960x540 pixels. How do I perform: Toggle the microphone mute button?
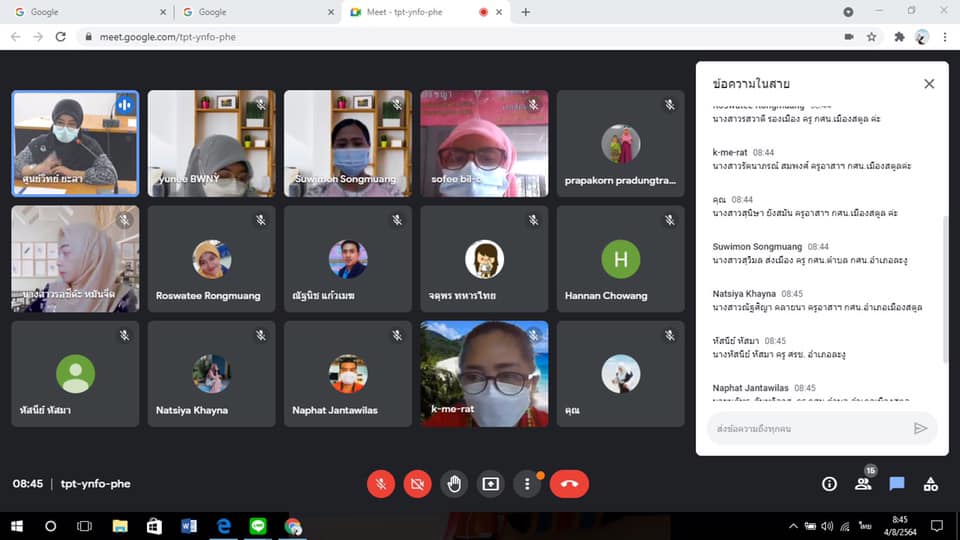[x=381, y=484]
